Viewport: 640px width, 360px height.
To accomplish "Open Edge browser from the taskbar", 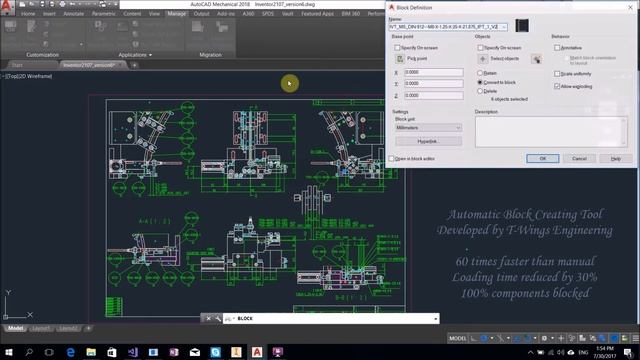I will click(x=71, y=352).
